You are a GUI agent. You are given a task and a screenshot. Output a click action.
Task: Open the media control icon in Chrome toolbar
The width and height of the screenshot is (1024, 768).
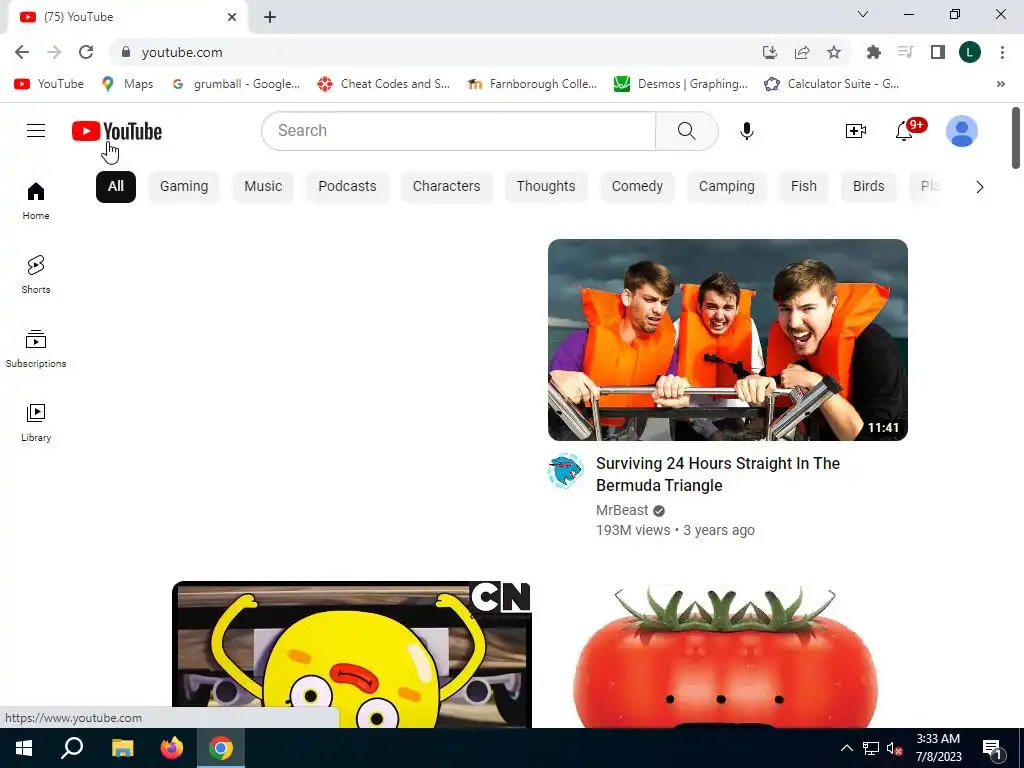[906, 52]
